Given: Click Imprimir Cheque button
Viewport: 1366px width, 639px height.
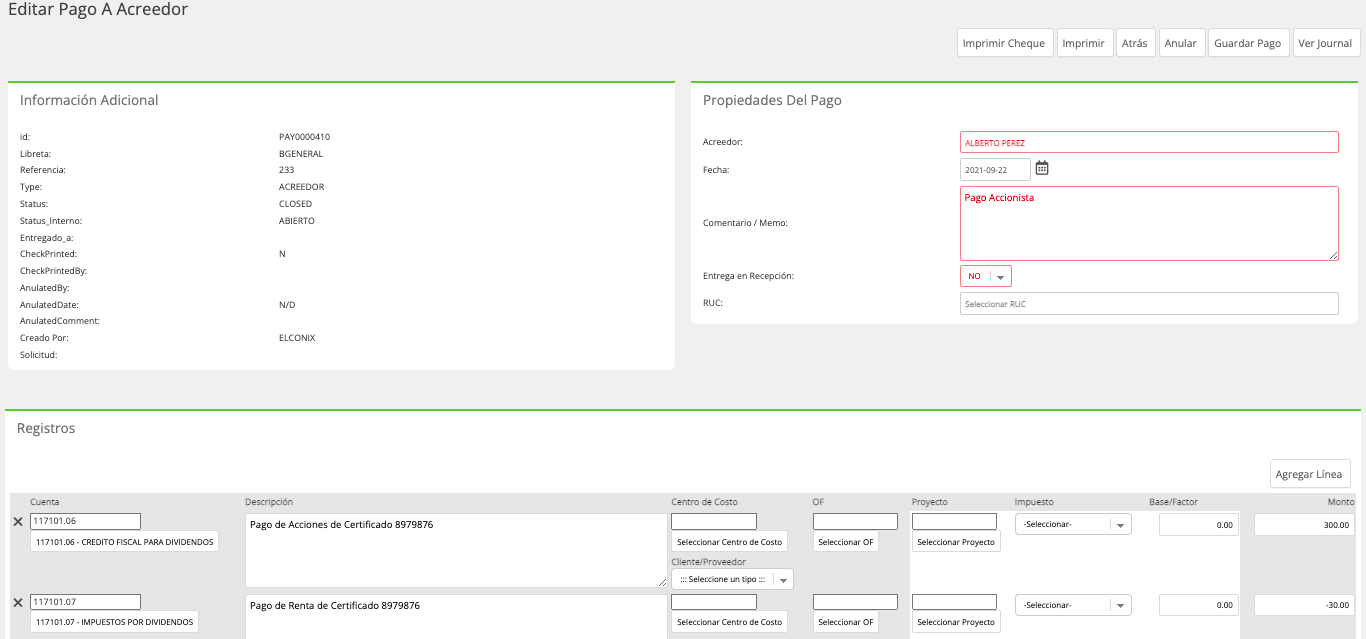Looking at the screenshot, I should click(x=1005, y=43).
